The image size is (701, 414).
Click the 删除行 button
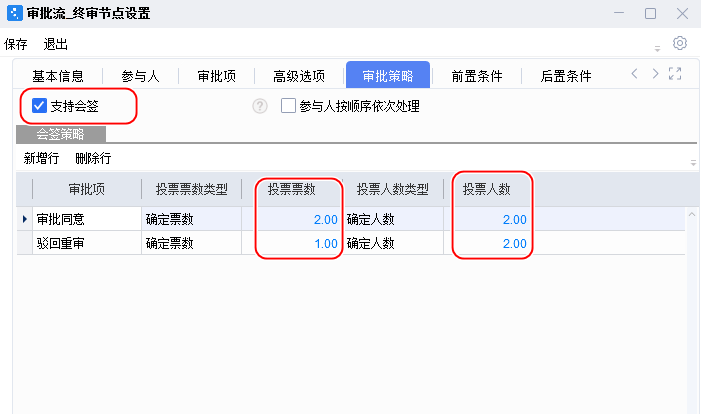(93, 158)
